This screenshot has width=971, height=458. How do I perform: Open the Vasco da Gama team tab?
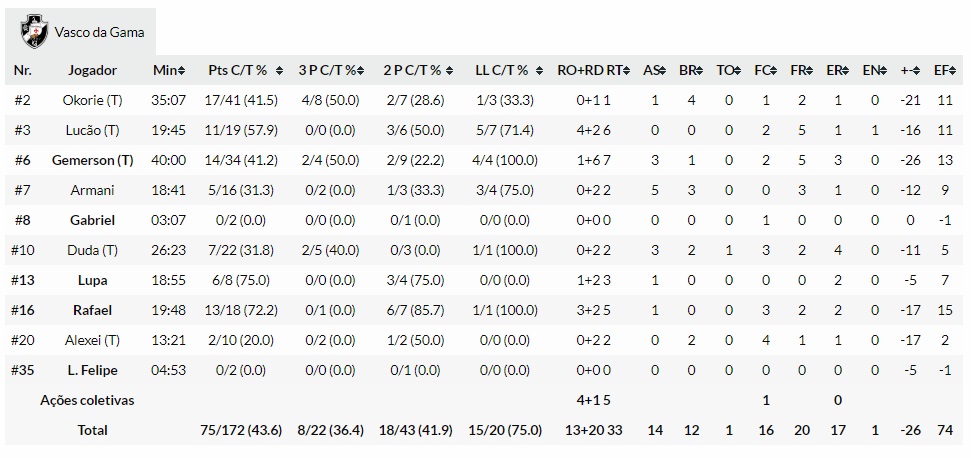[x=98, y=31]
